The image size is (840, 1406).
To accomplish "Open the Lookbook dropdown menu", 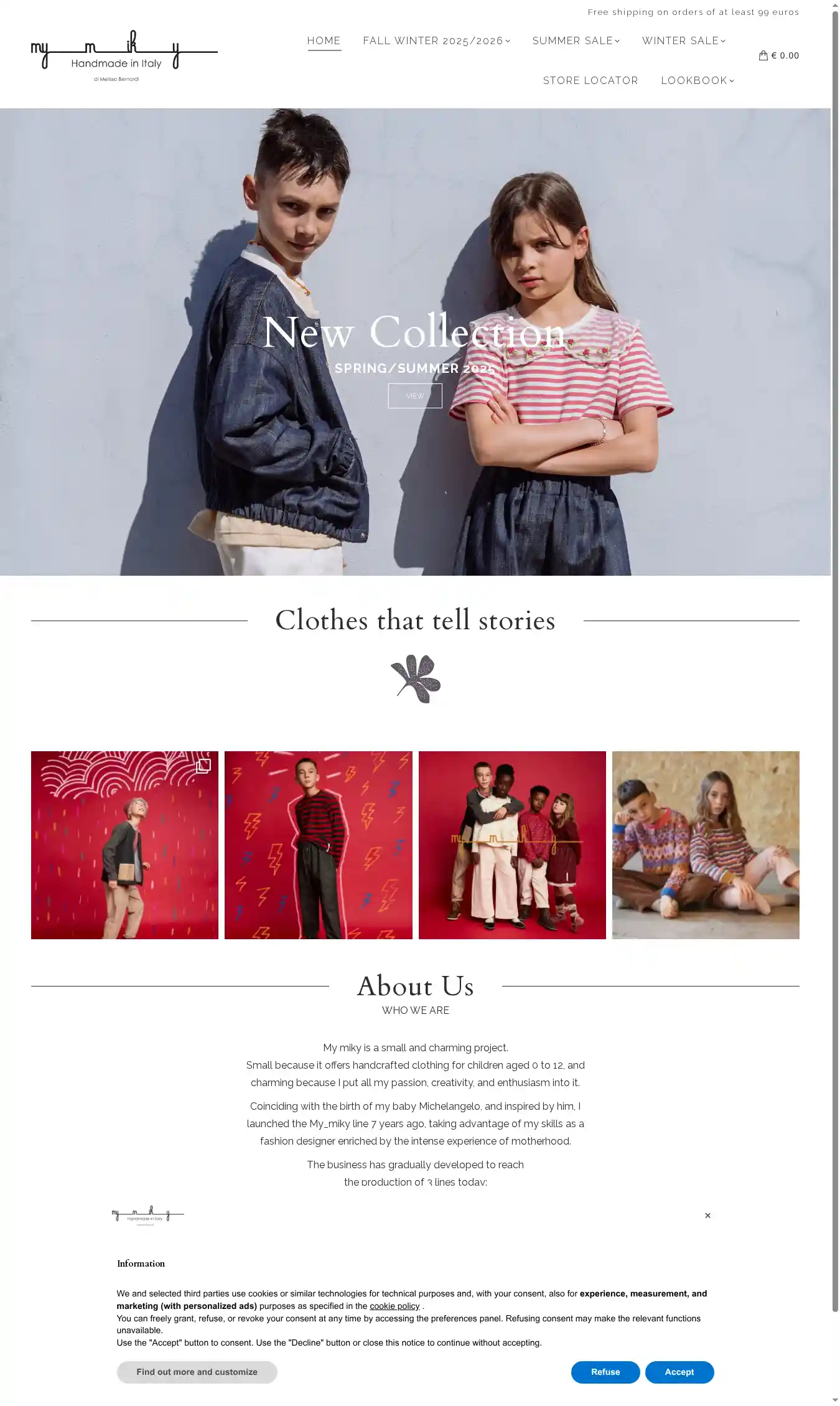I will click(x=698, y=80).
